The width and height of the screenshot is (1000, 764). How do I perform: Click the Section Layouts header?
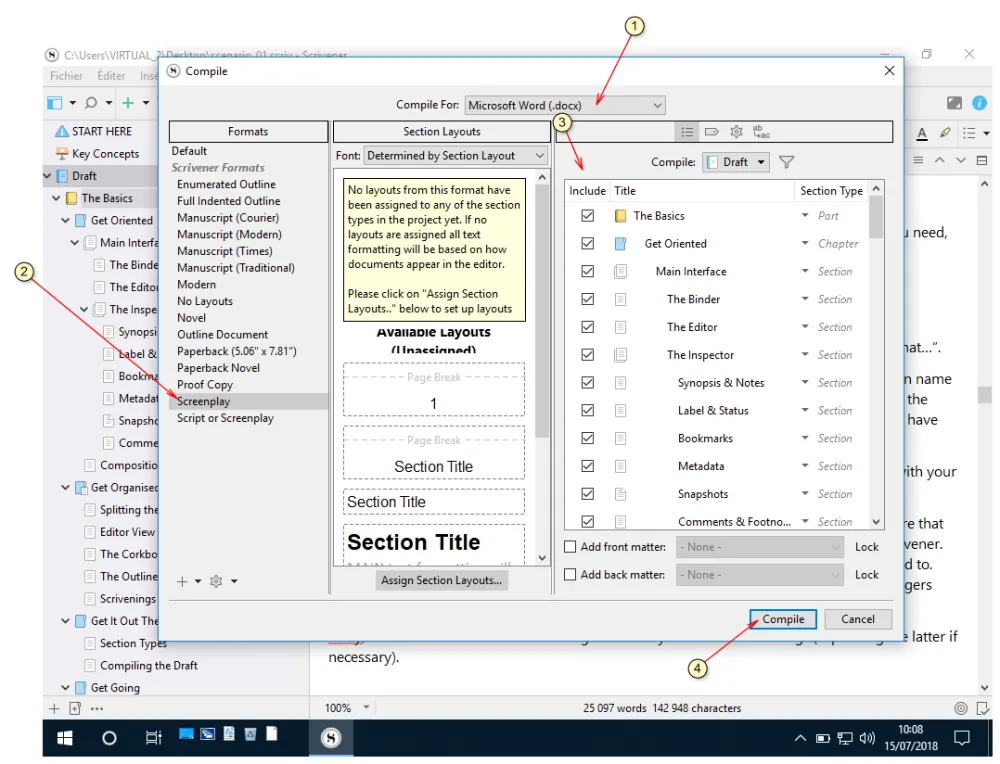[x=441, y=132]
